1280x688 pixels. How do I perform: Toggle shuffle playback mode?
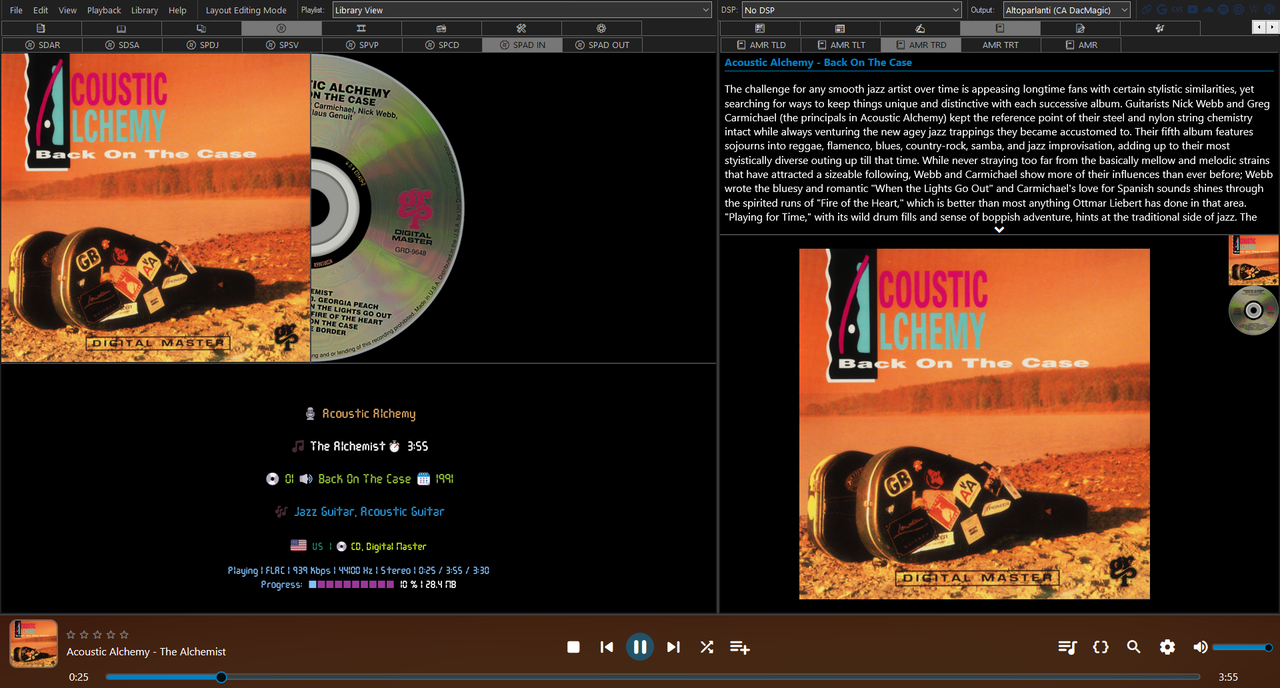(707, 647)
